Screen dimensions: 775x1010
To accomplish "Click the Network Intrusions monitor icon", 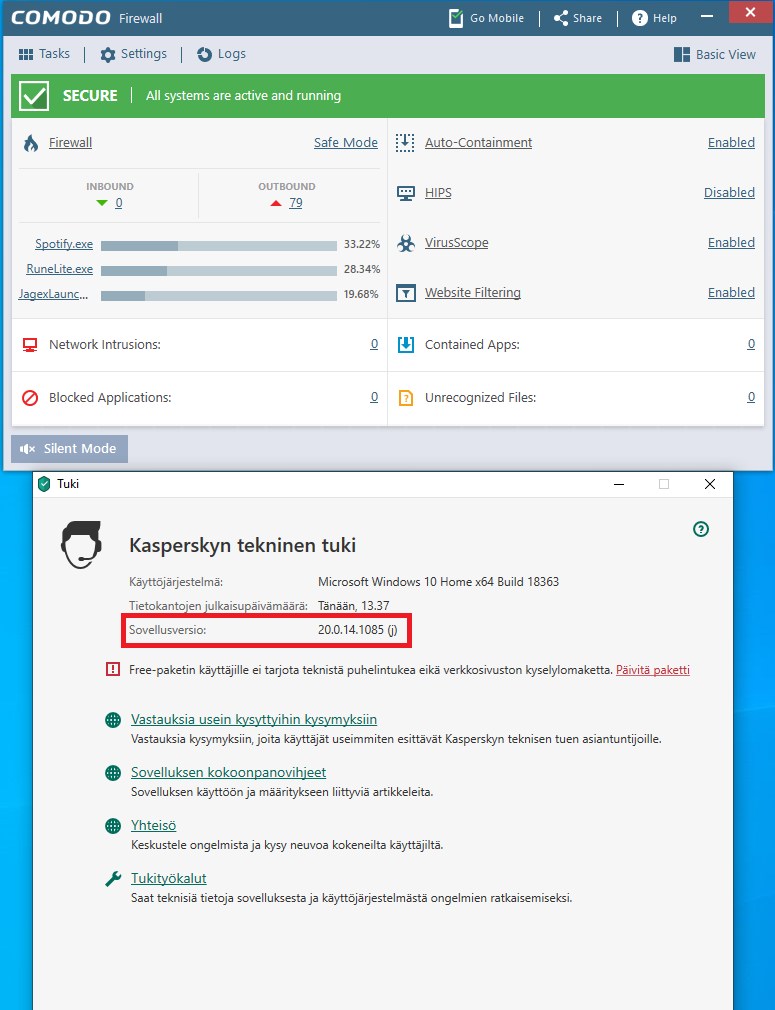I will (30, 345).
